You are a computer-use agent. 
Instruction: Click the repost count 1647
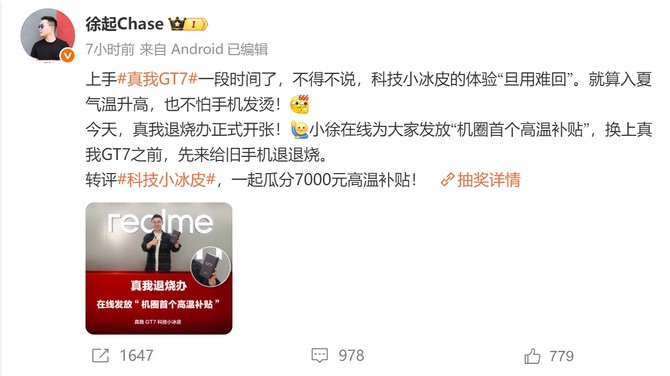pos(136,355)
